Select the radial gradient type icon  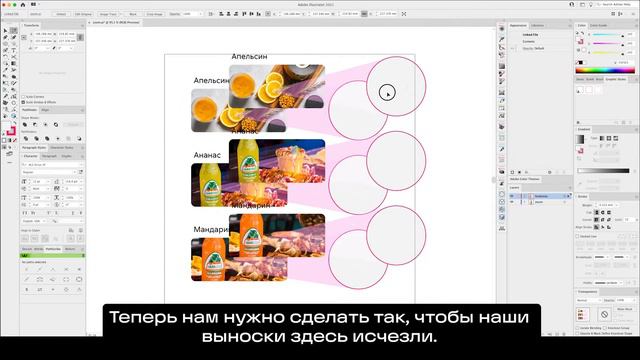[609, 138]
